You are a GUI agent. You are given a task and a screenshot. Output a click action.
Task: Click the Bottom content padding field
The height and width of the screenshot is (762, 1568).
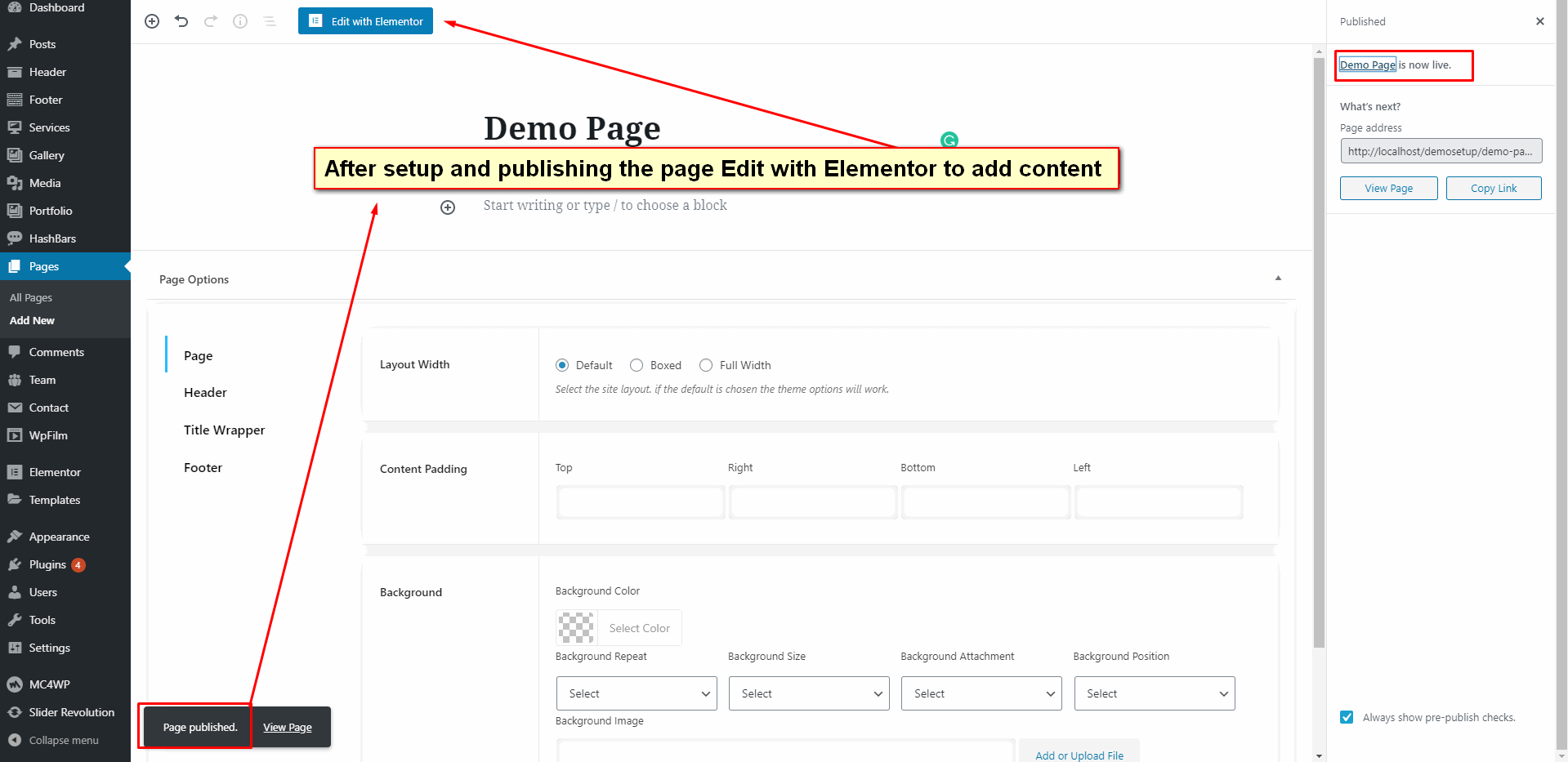[x=985, y=502]
